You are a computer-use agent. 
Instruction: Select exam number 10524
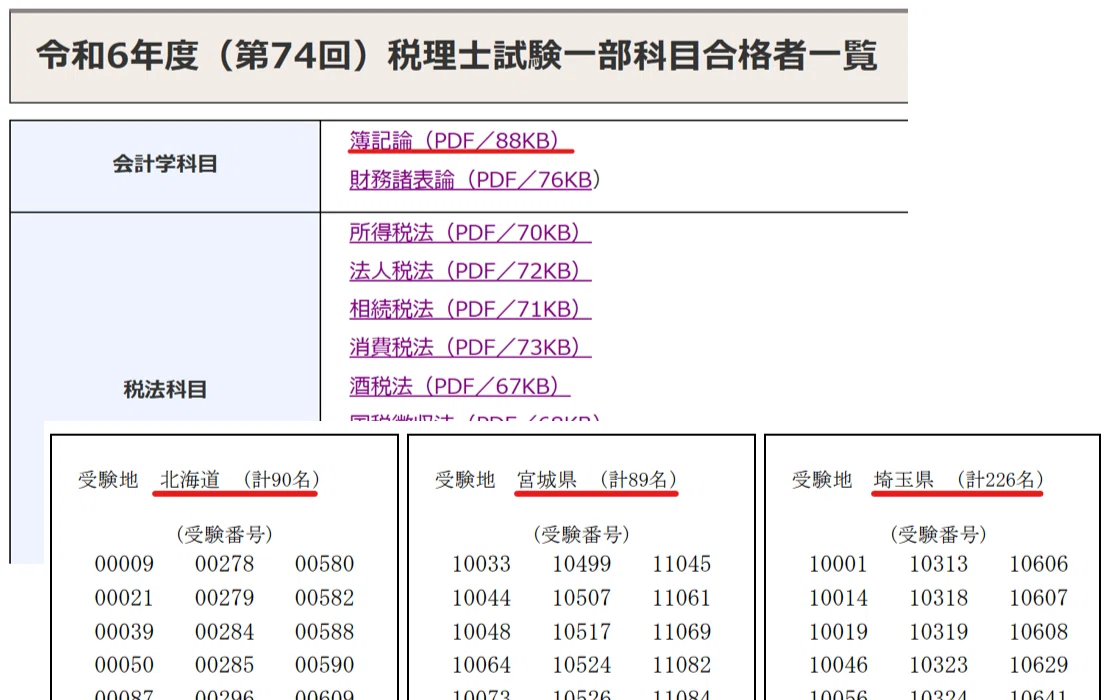point(581,665)
